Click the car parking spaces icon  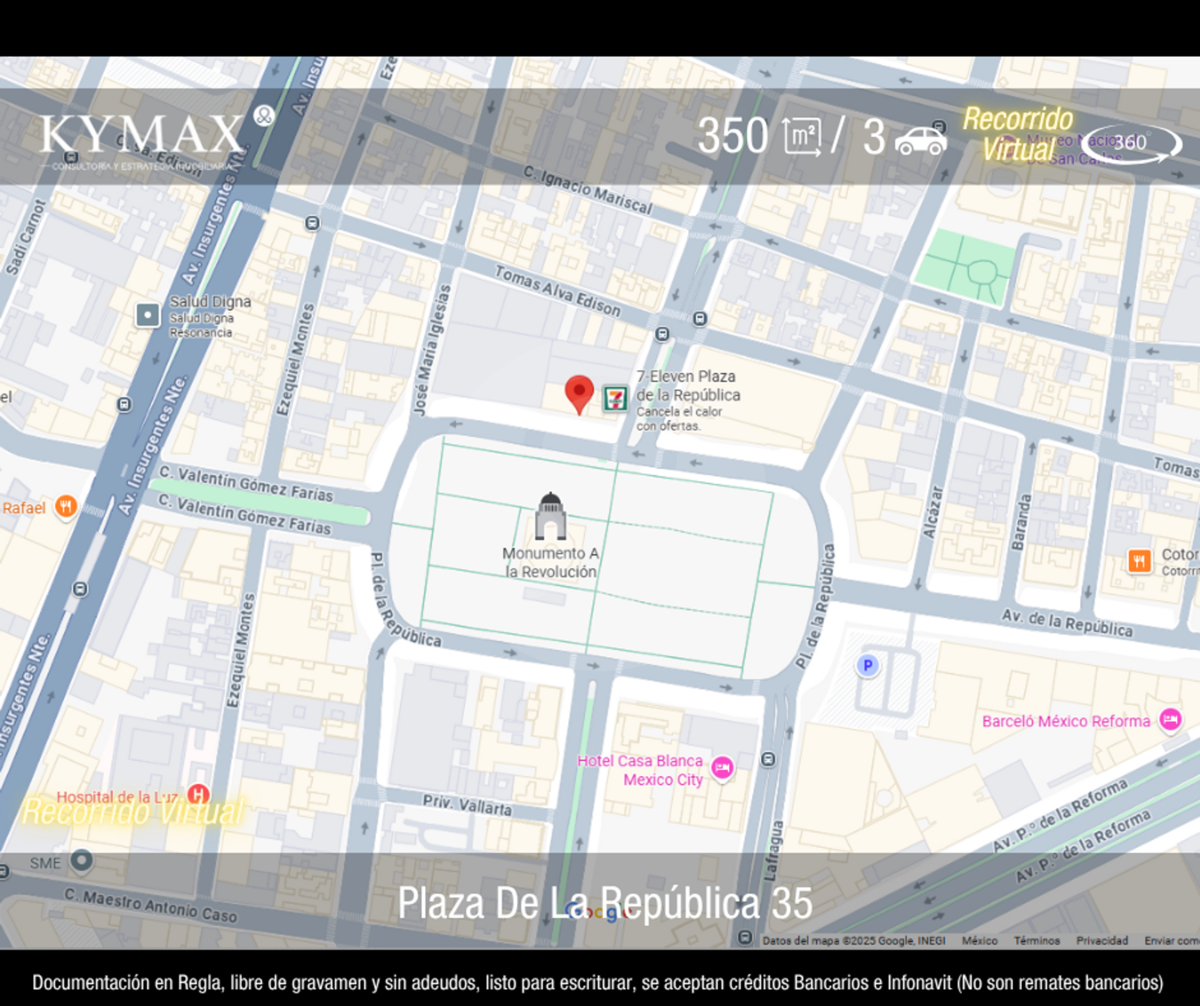pos(920,140)
